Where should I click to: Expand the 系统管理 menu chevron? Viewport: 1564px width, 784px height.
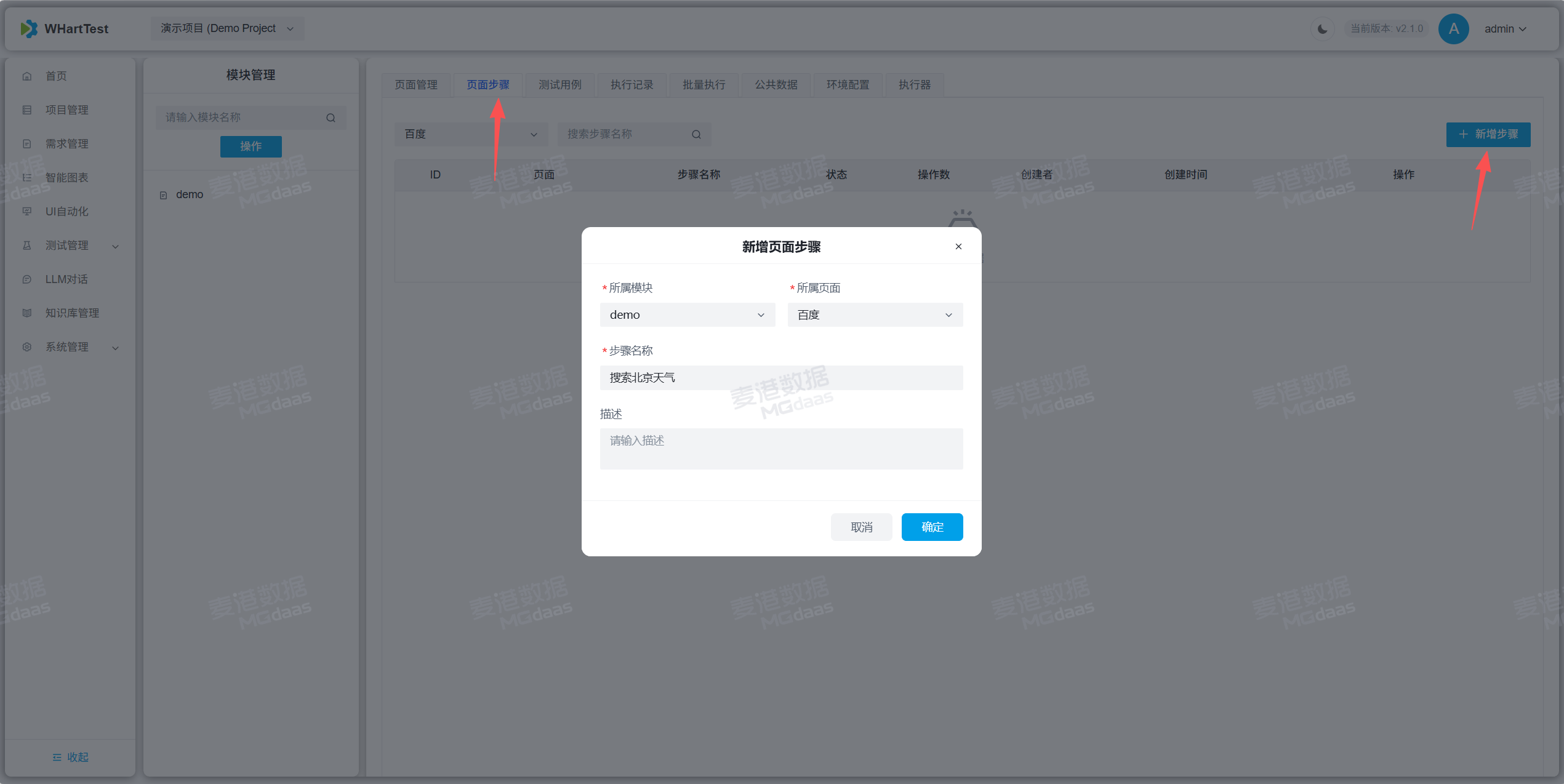[x=116, y=348]
